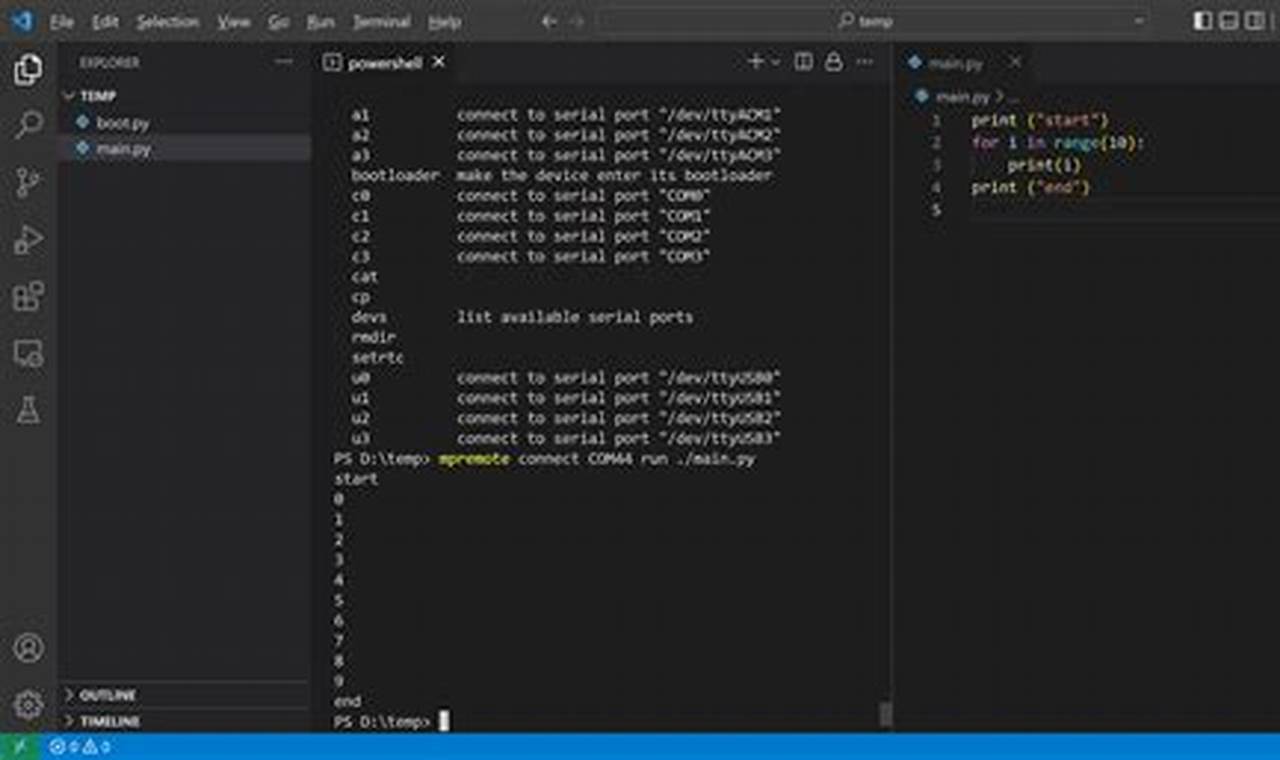
Task: Place cursor on the print(i) line
Action: [x=1044, y=165]
